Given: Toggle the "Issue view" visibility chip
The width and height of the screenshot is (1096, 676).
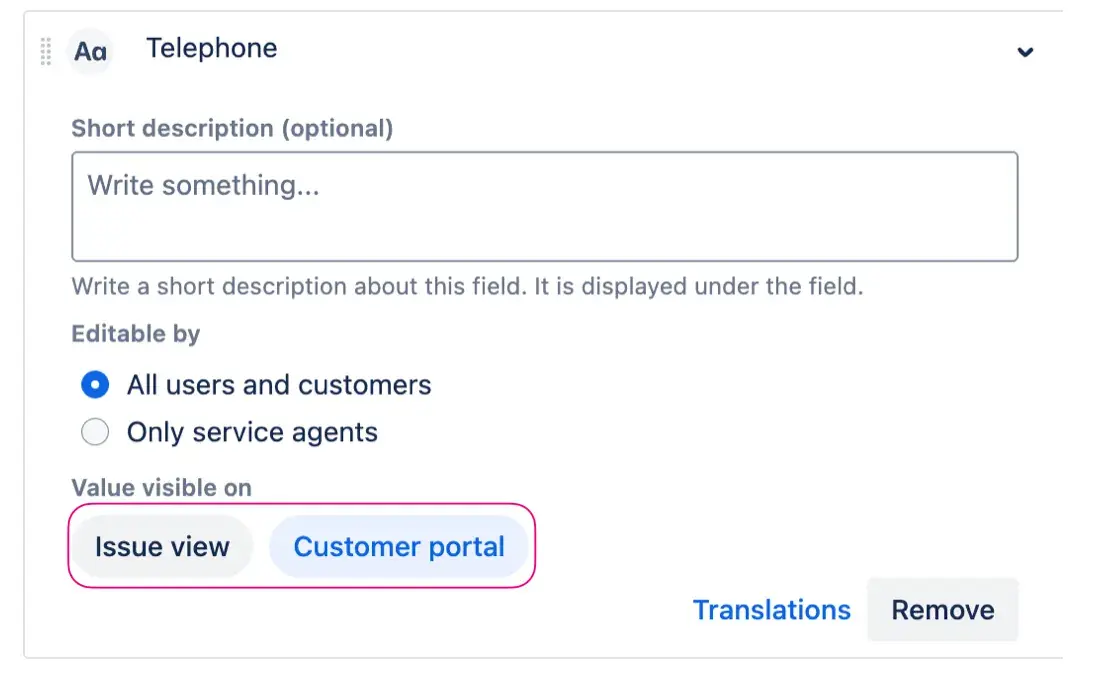Looking at the screenshot, I should pyautogui.click(x=161, y=546).
